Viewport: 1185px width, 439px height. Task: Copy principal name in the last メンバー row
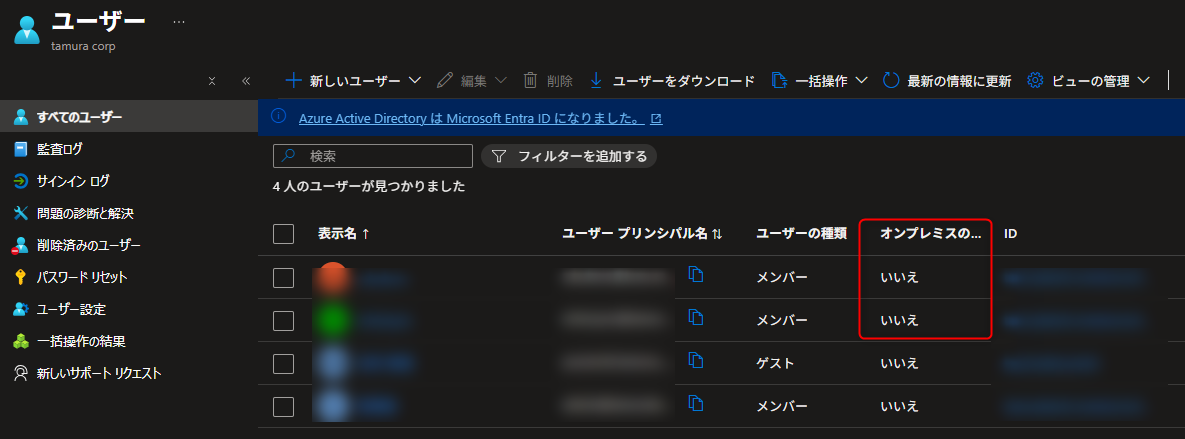(x=696, y=403)
